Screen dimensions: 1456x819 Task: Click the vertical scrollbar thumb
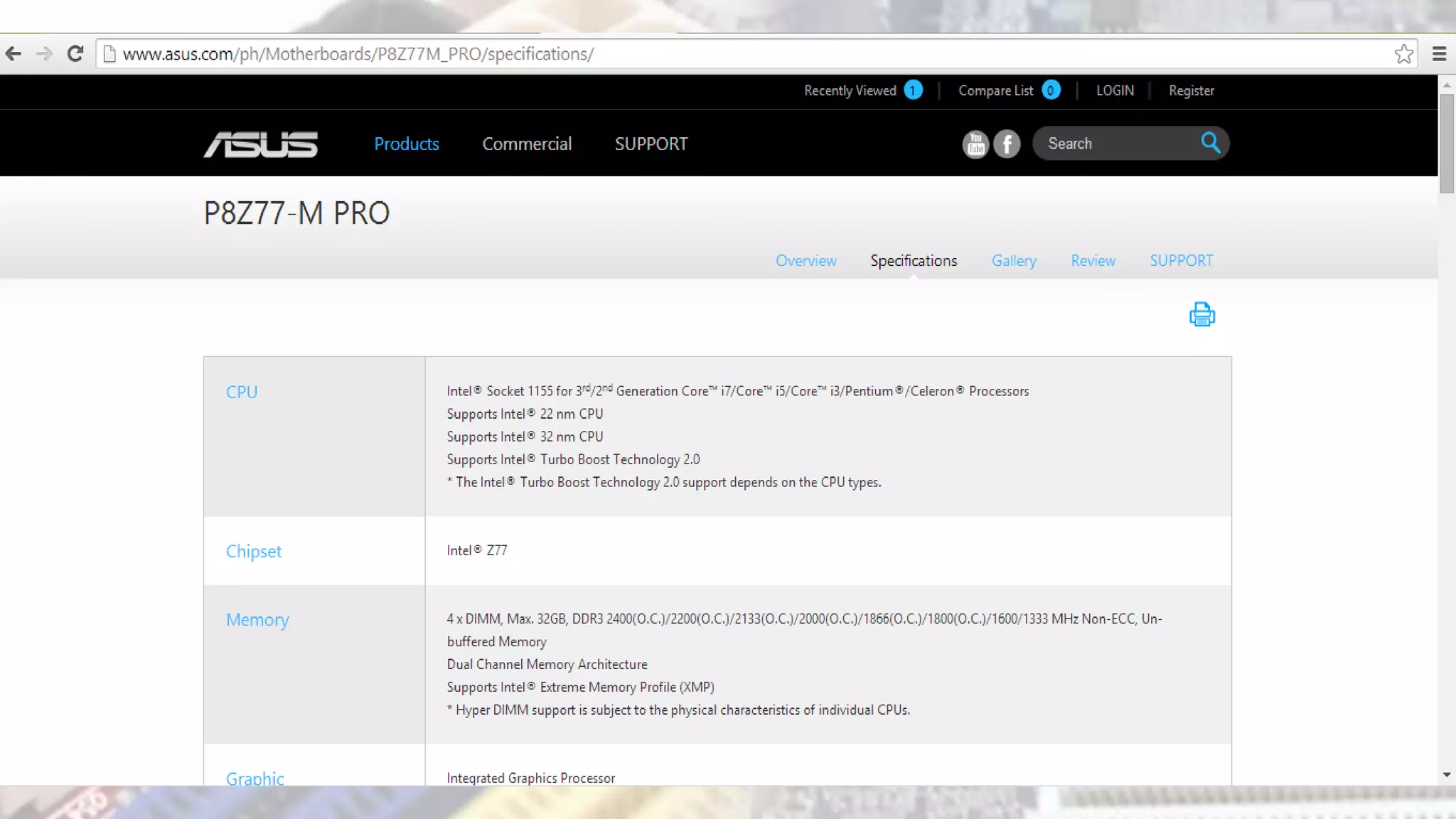point(1447,143)
